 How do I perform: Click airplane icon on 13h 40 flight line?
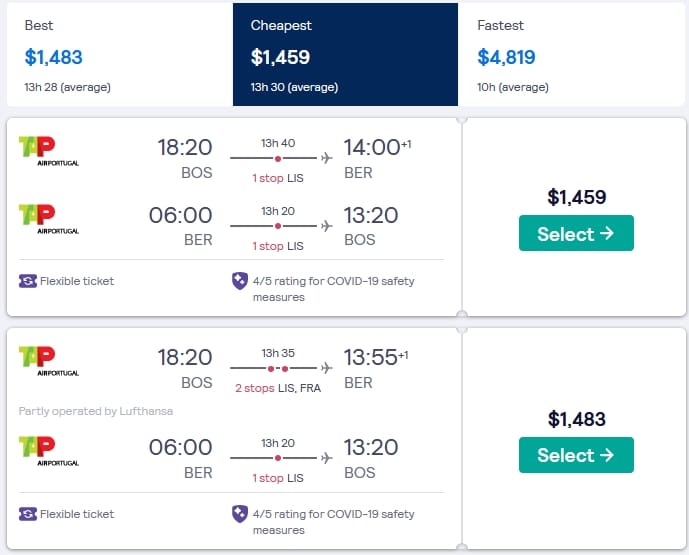[326, 158]
